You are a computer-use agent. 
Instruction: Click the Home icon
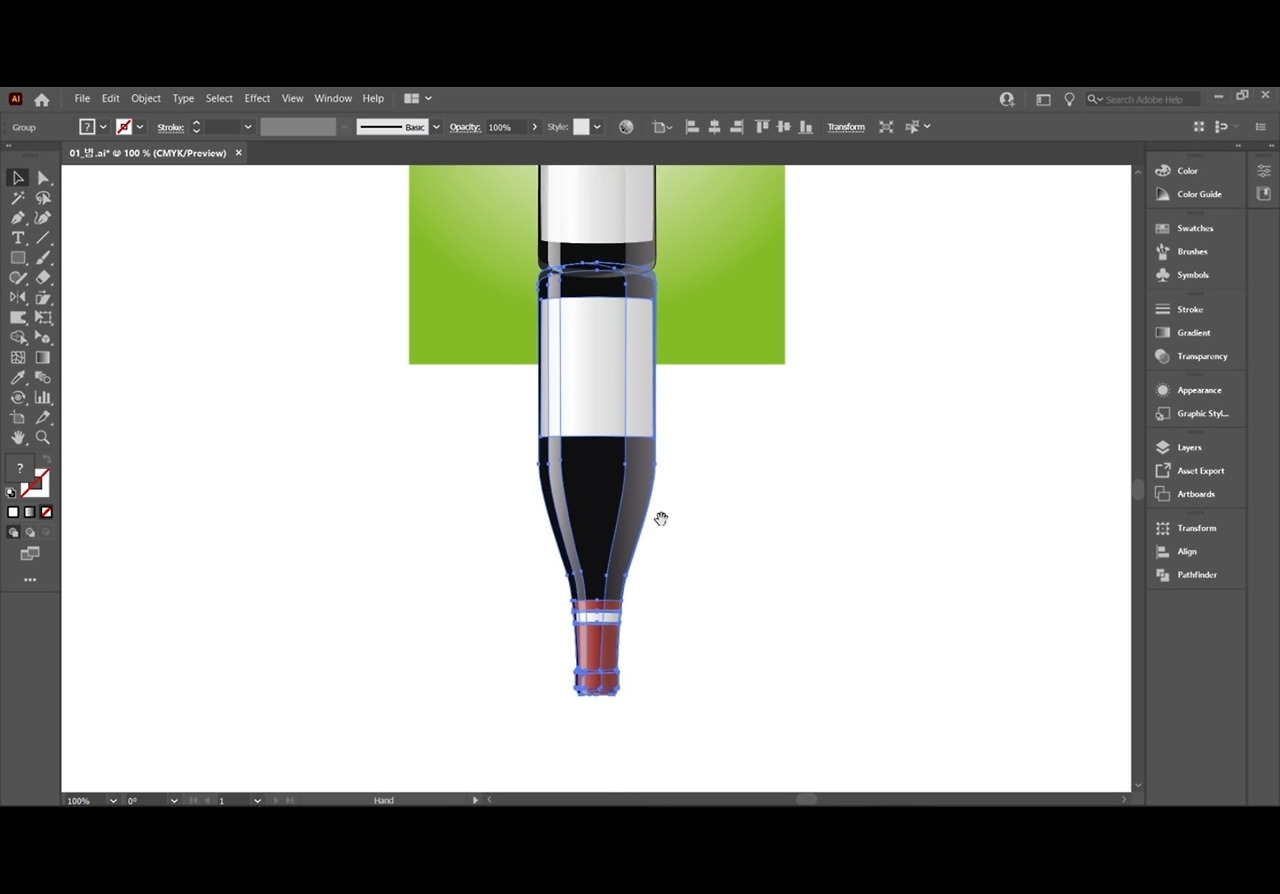(42, 99)
